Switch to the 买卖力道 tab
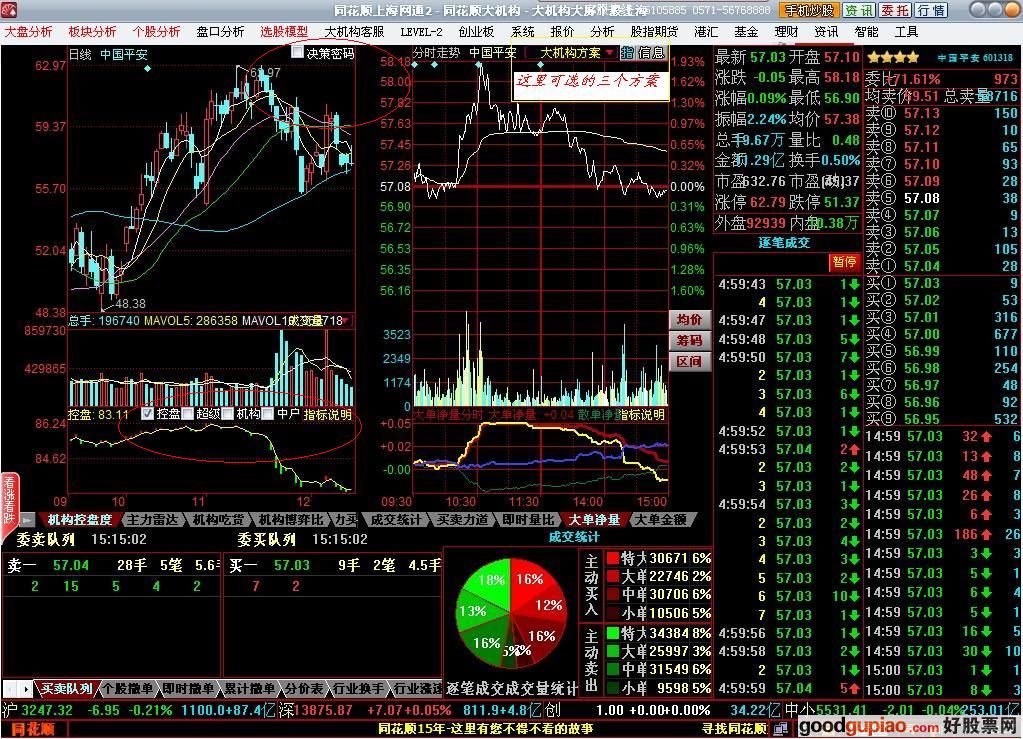The image size is (1023, 739). pos(462,520)
